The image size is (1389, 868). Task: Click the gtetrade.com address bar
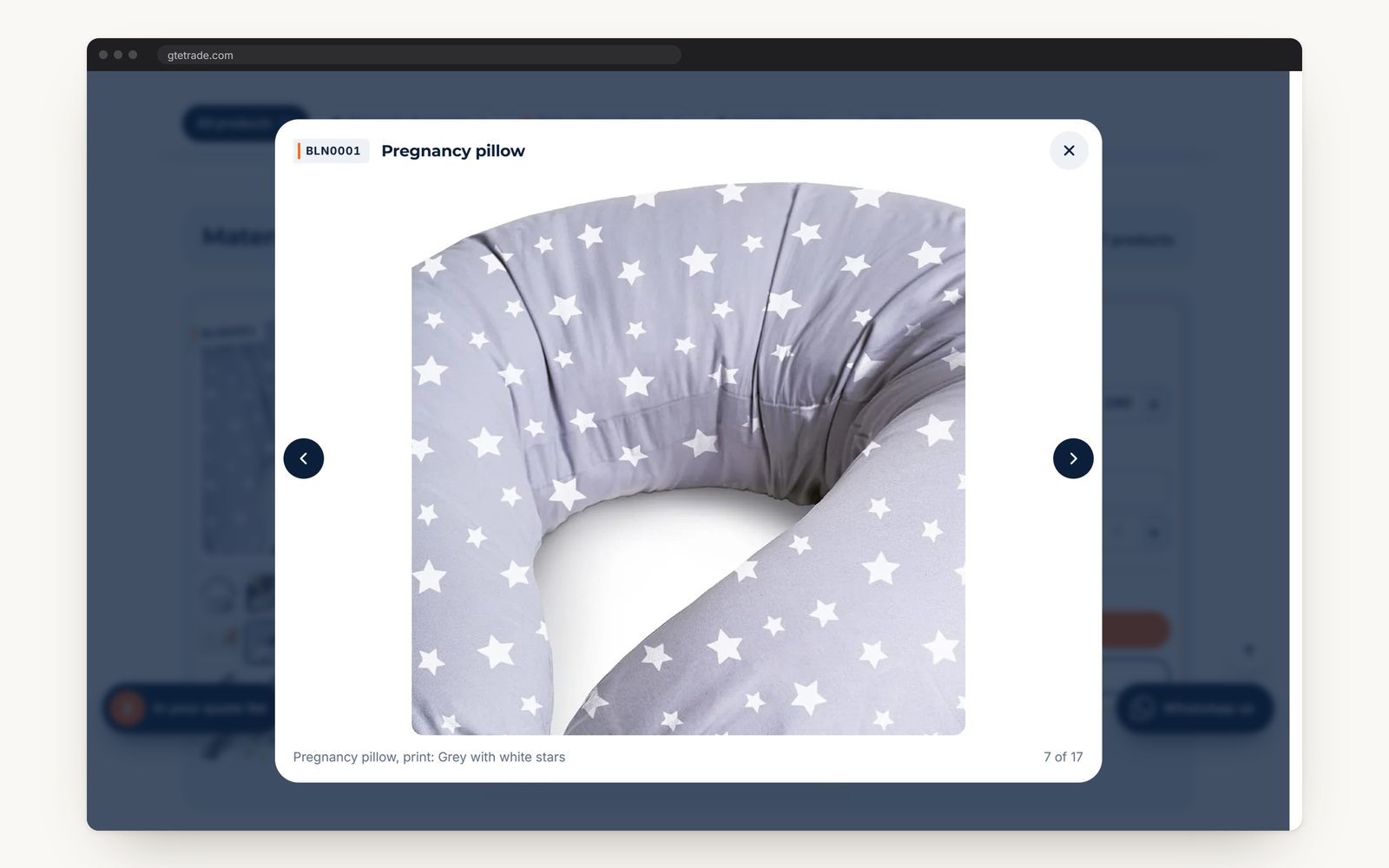click(419, 55)
